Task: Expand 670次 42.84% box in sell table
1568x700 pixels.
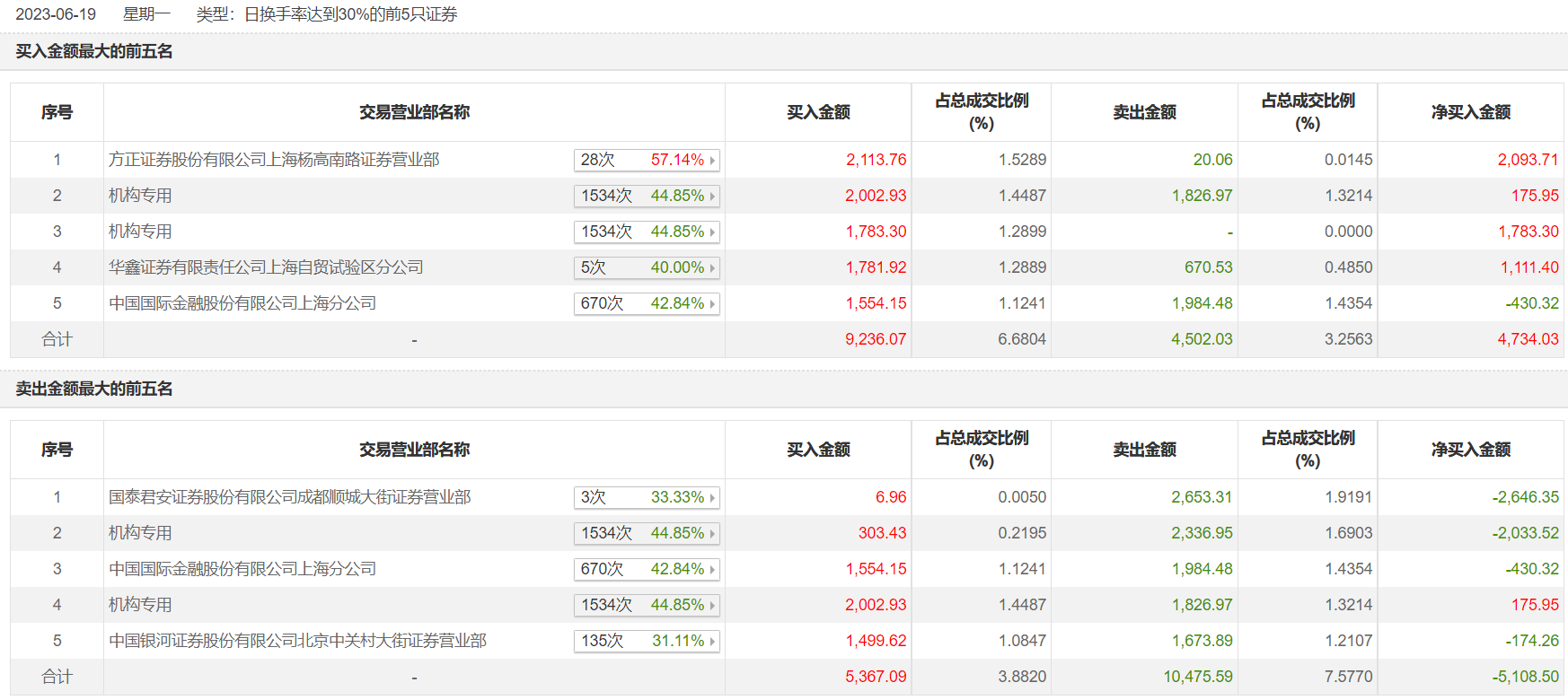Action: 647,570
